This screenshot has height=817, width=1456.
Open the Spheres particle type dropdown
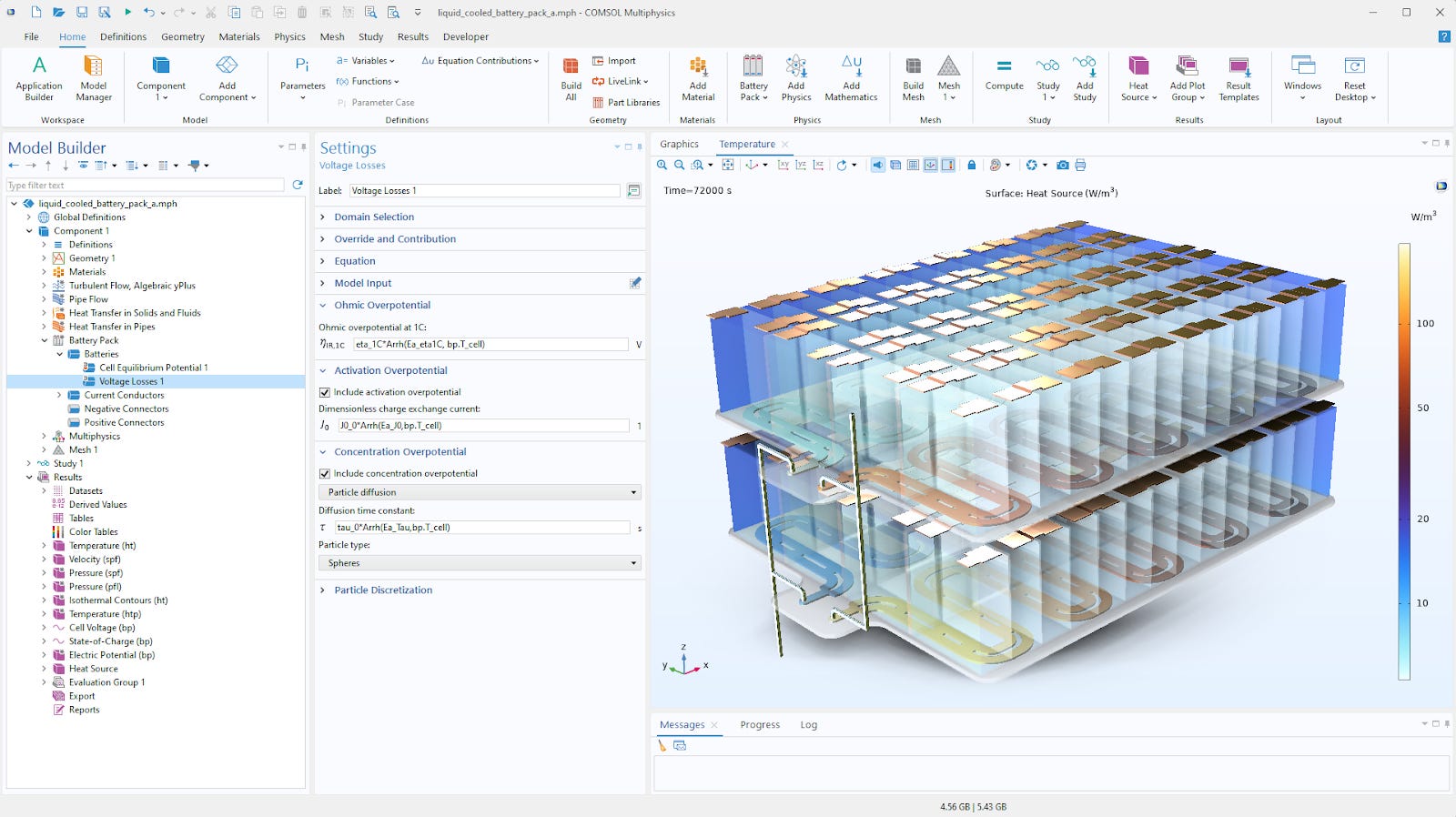click(x=480, y=563)
